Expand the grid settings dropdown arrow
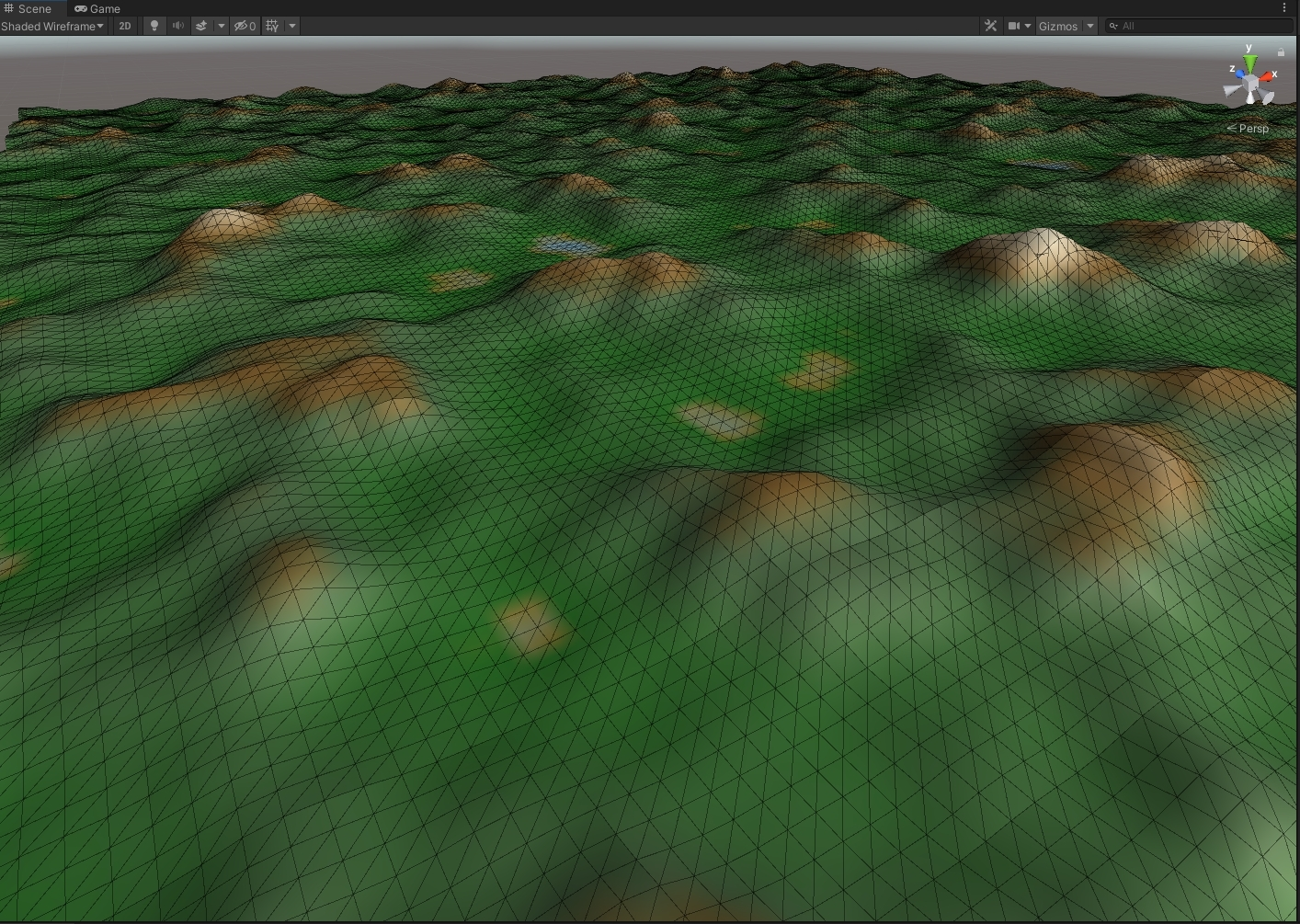Image resolution: width=1300 pixels, height=924 pixels. coord(292,26)
